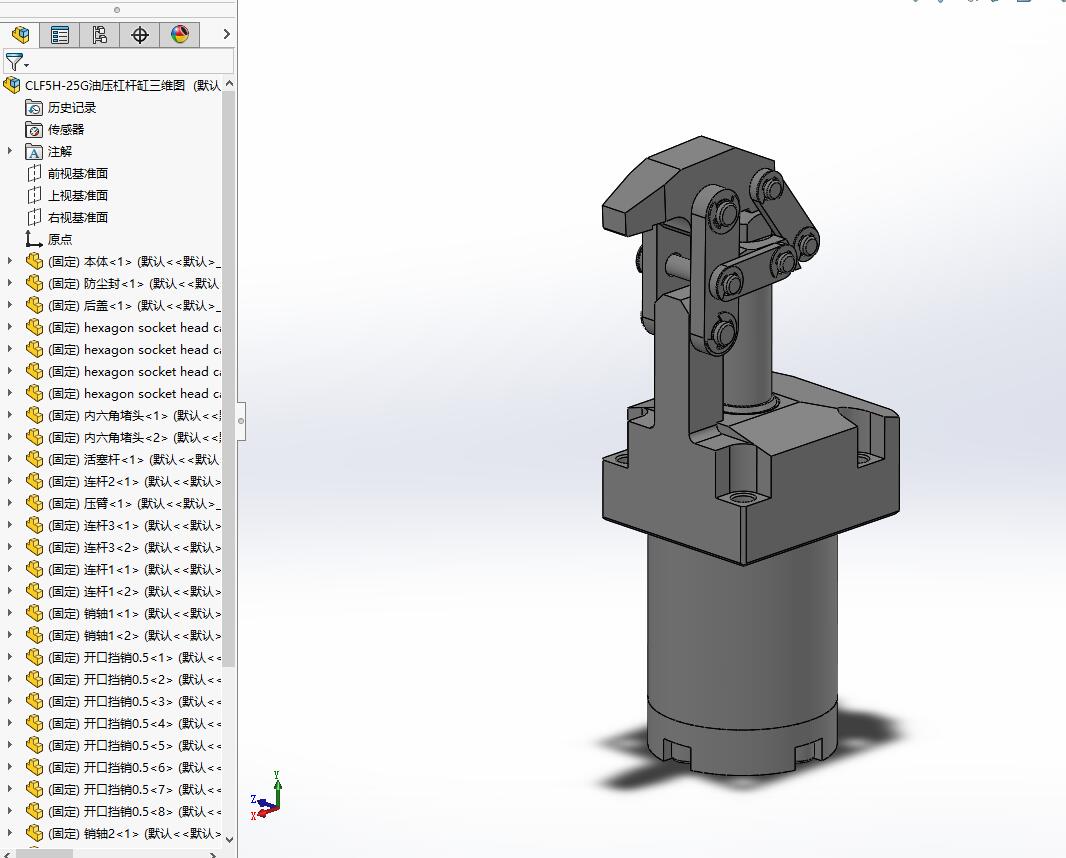Select the CLF5H-25G油压杠杆缸三维图 title text
Image resolution: width=1066 pixels, height=858 pixels.
105,85
